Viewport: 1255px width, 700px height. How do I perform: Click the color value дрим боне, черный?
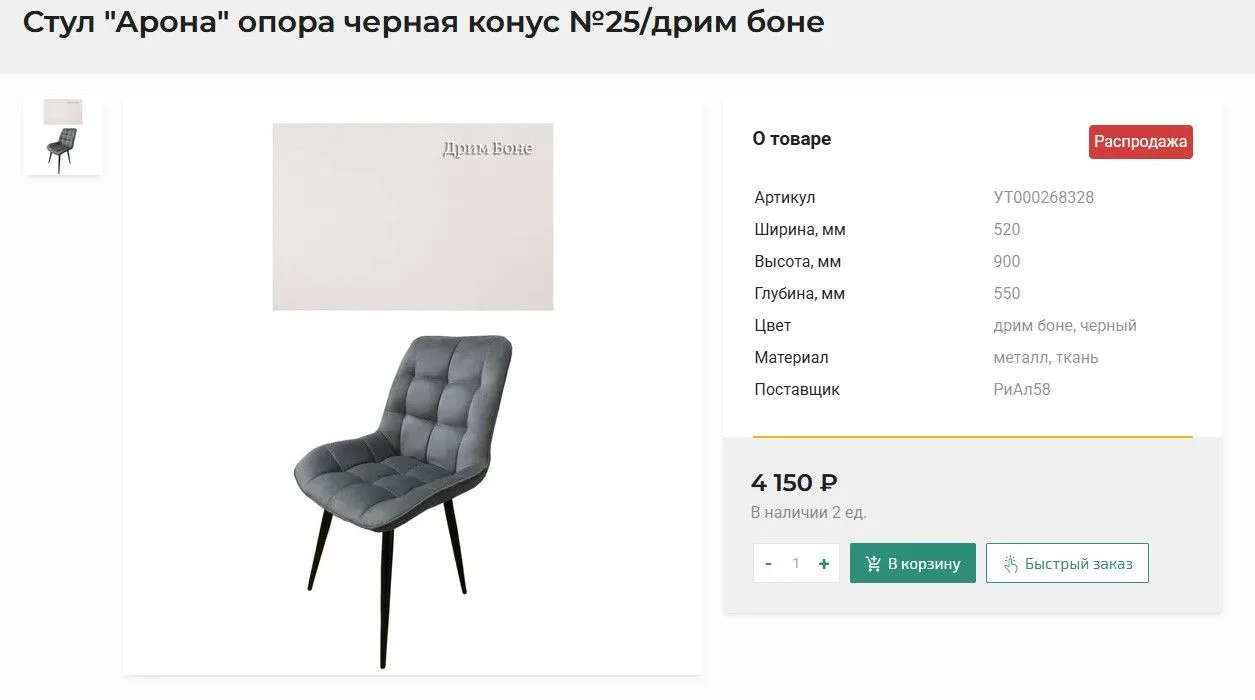[1065, 326]
